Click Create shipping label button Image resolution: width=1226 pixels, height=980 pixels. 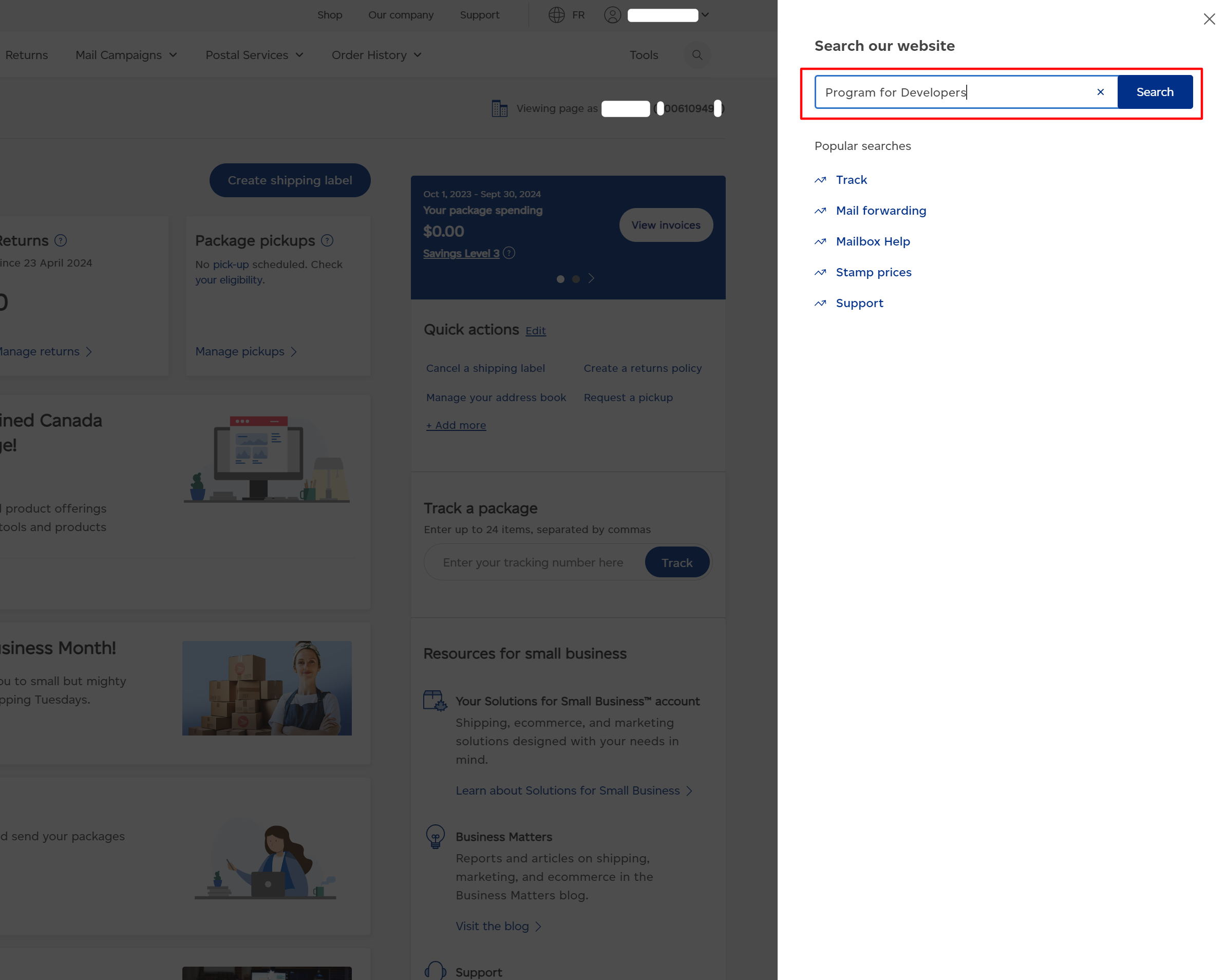coord(290,180)
